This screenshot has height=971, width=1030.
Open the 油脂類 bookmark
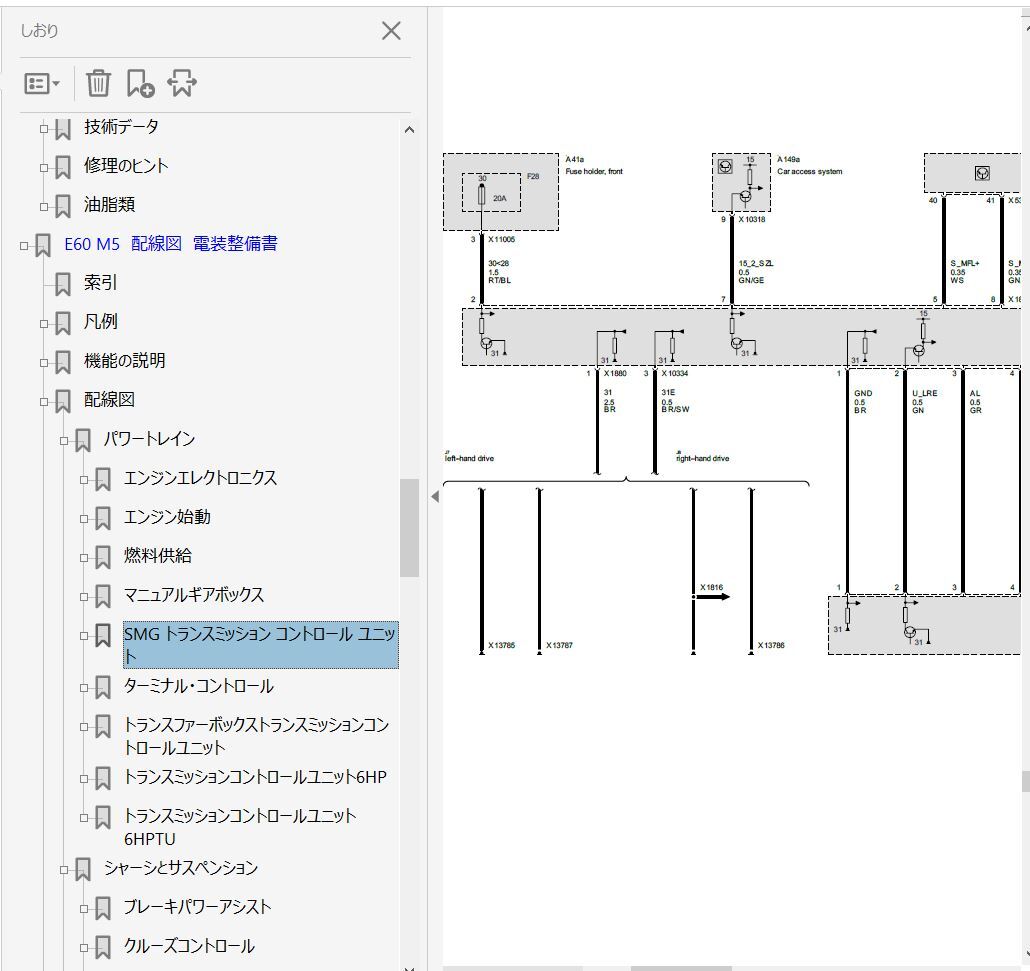pos(110,205)
